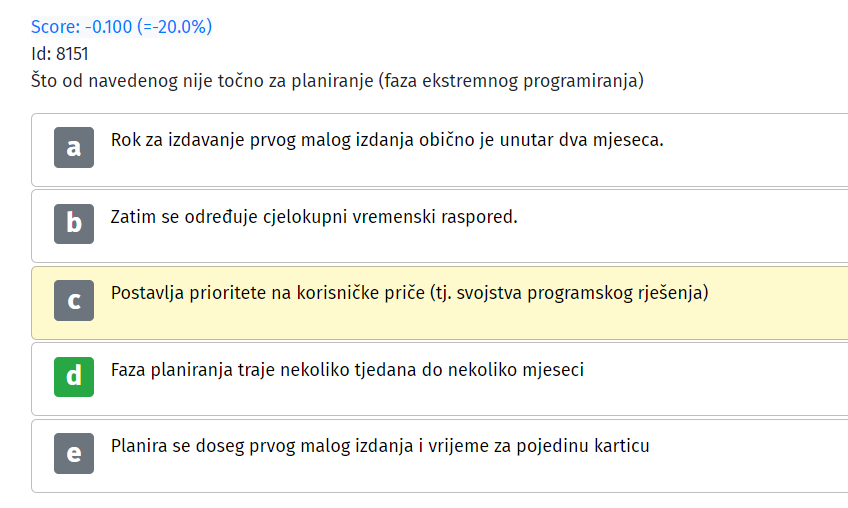Click the gray 'e' letter badge
Screen dimensions: 848x508
[x=74, y=453]
